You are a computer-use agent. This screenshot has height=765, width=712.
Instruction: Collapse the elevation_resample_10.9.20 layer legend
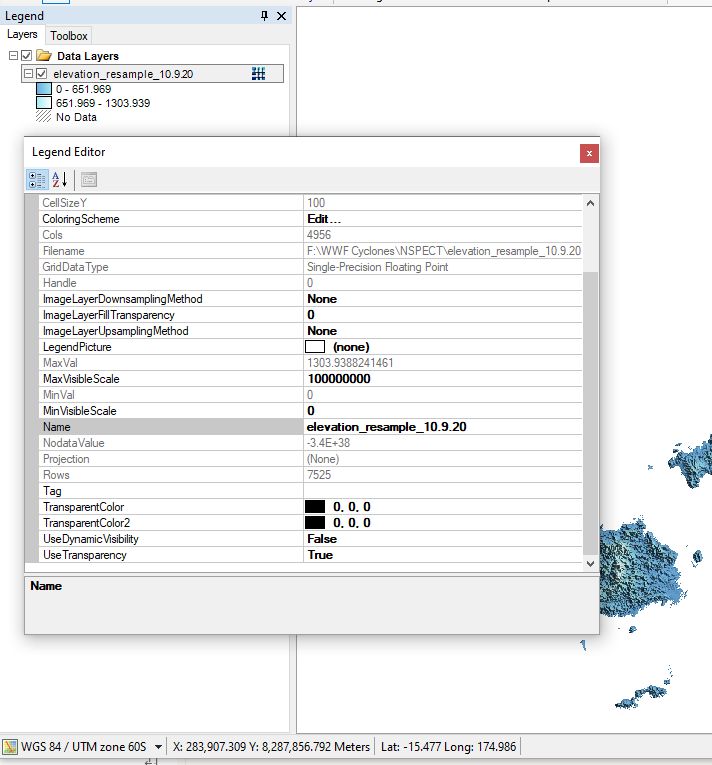pyautogui.click(x=28, y=74)
